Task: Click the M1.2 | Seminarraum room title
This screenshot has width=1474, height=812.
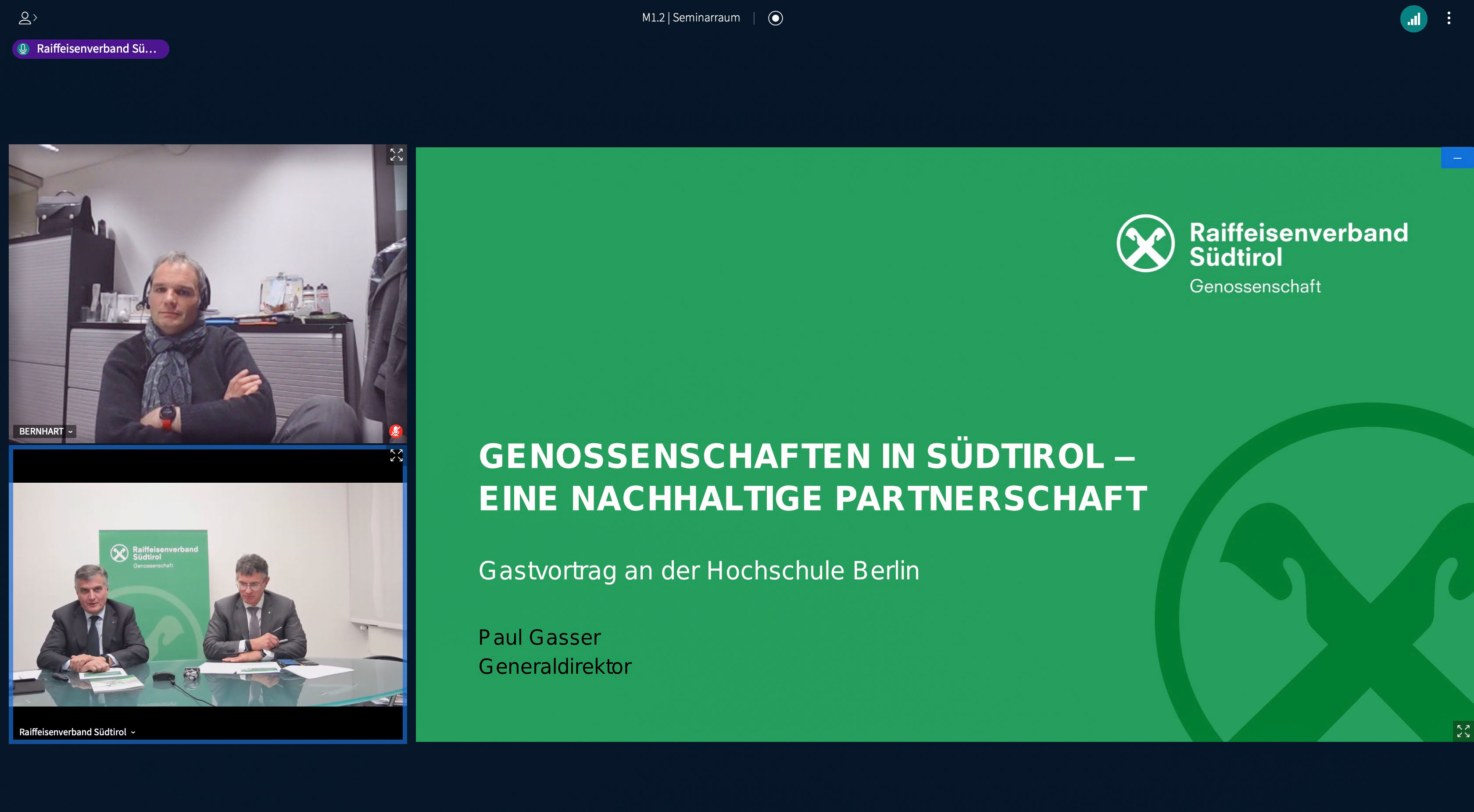Action: (x=690, y=18)
